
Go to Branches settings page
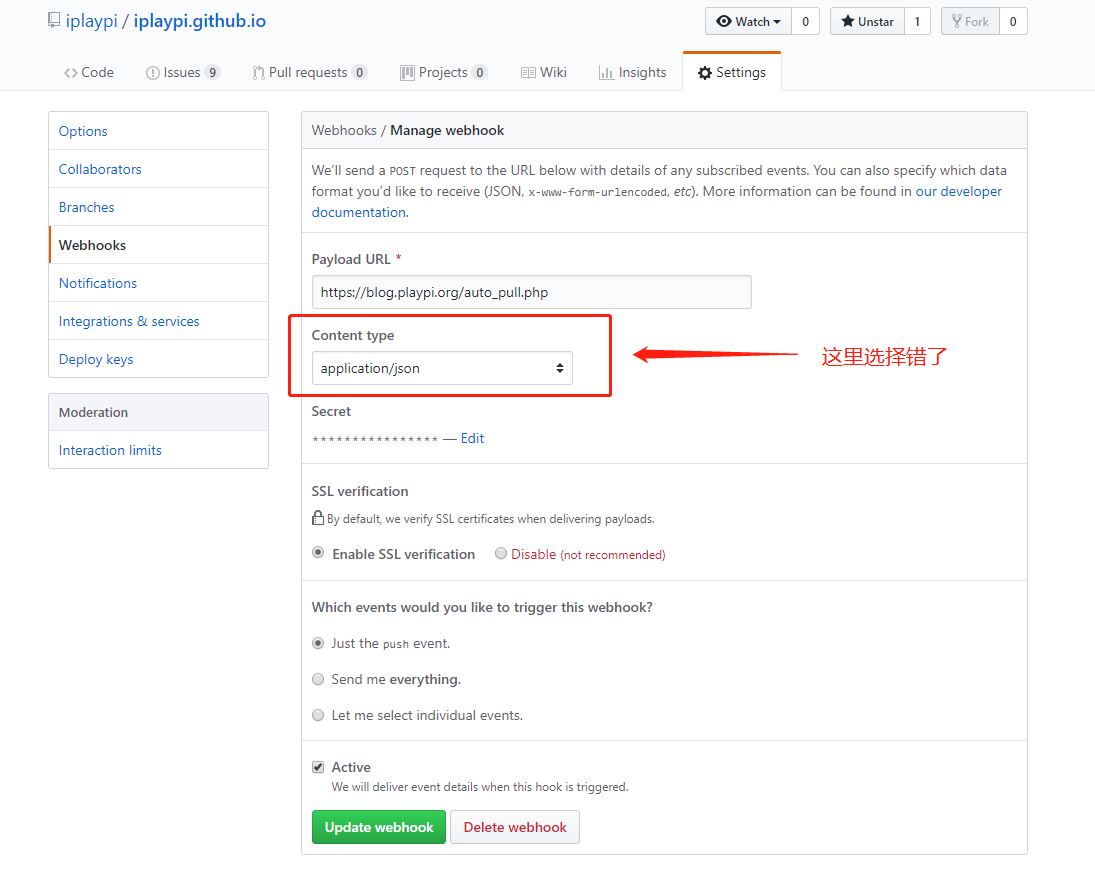coord(159,207)
